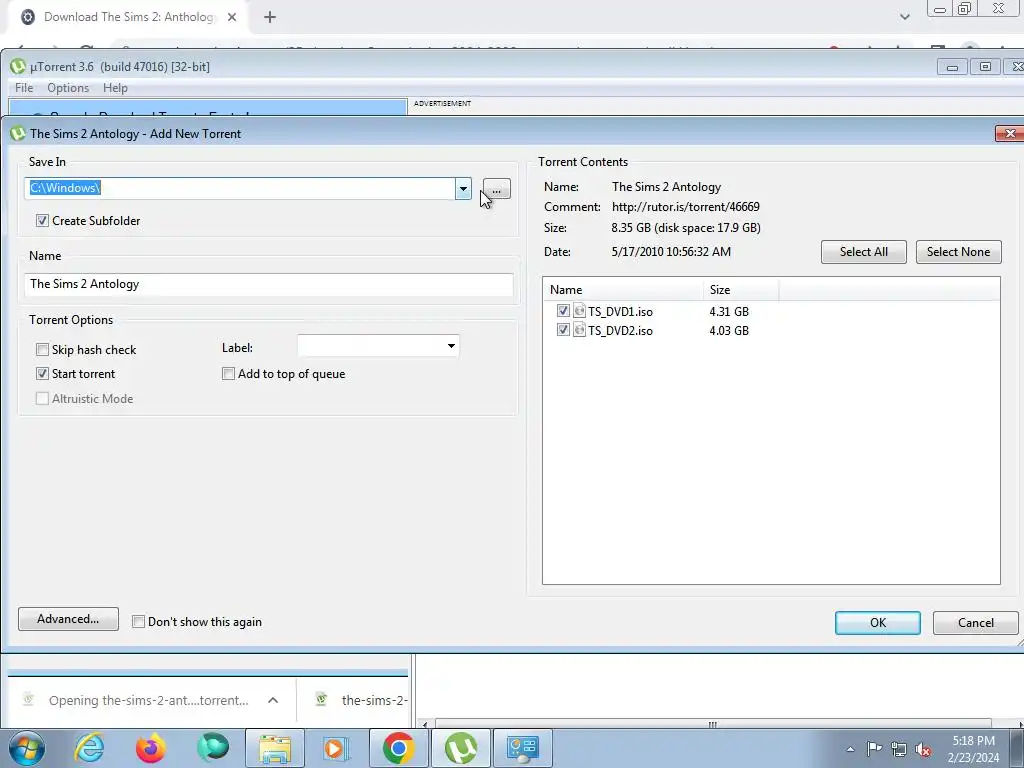Viewport: 1024px width, 768px height.
Task: Click the browse folder button beside Save In
Action: pyautogui.click(x=496, y=189)
